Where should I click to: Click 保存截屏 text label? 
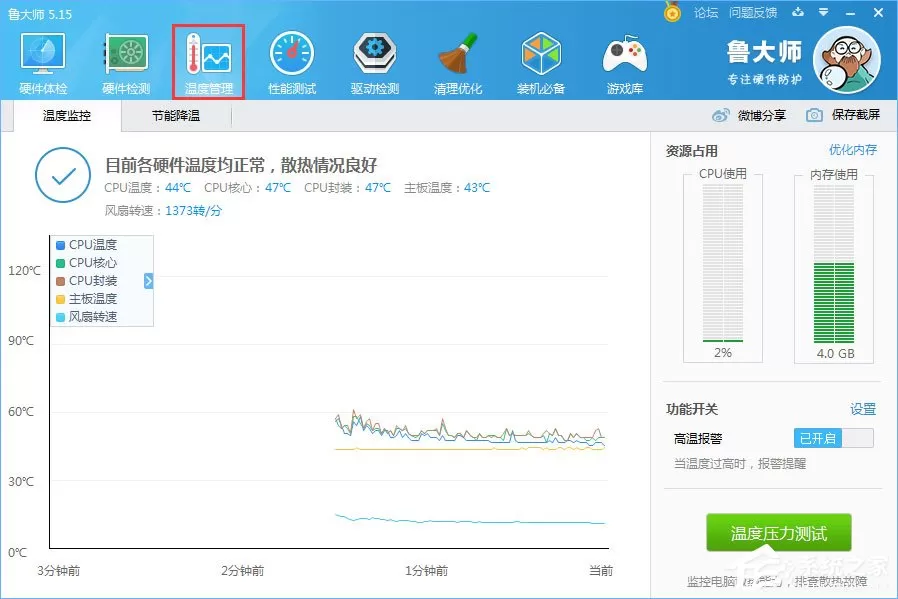[x=856, y=115]
